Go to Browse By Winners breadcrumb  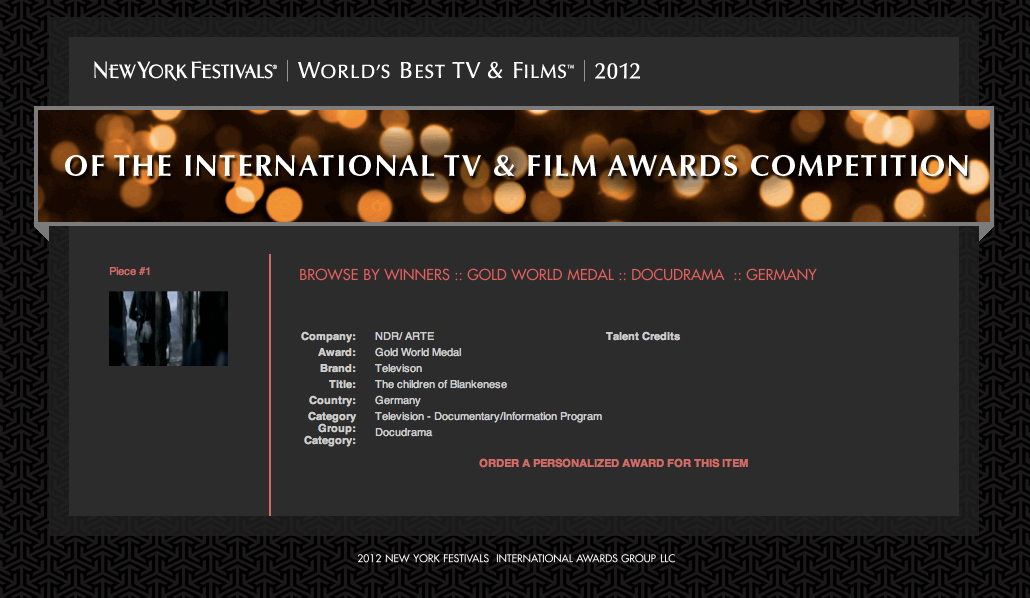(x=374, y=275)
